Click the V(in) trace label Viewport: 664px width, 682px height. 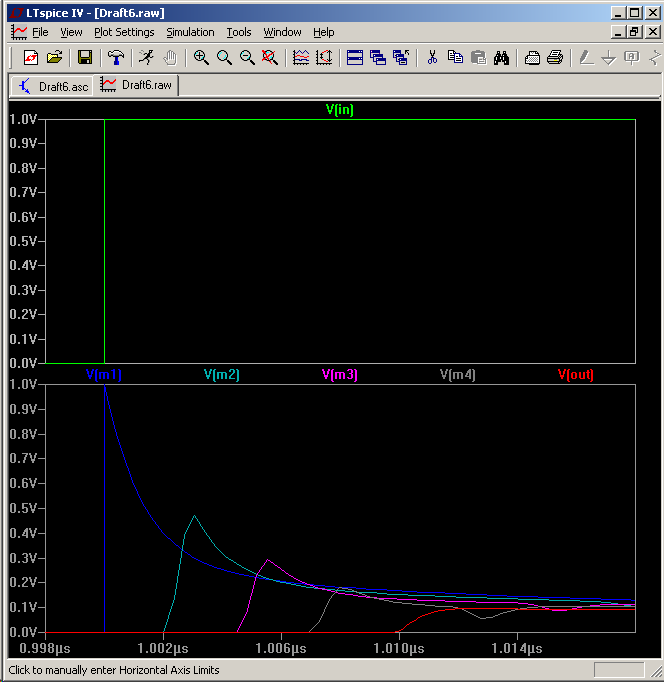[340, 110]
